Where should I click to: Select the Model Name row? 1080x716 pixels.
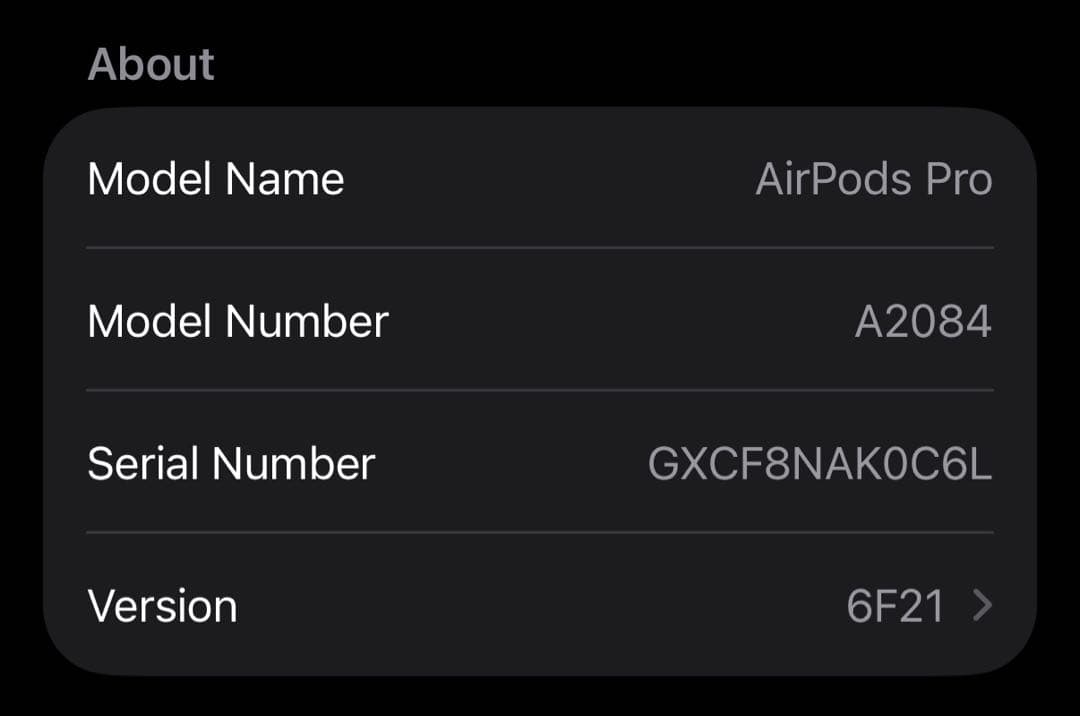coord(540,178)
